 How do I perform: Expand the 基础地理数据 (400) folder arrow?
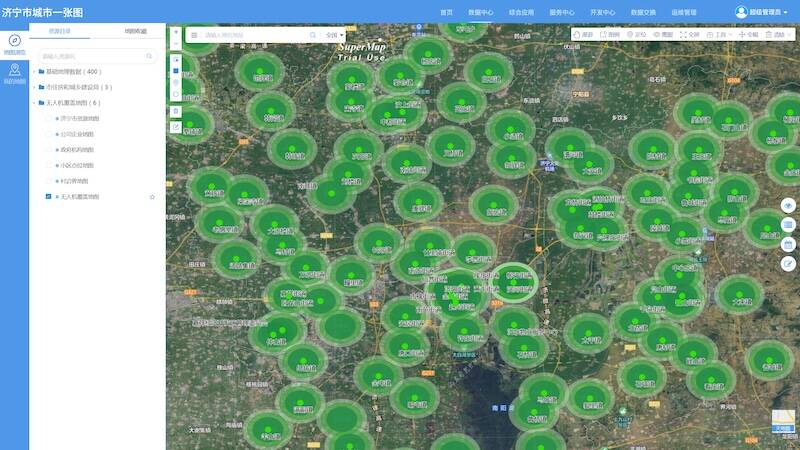tap(34, 72)
